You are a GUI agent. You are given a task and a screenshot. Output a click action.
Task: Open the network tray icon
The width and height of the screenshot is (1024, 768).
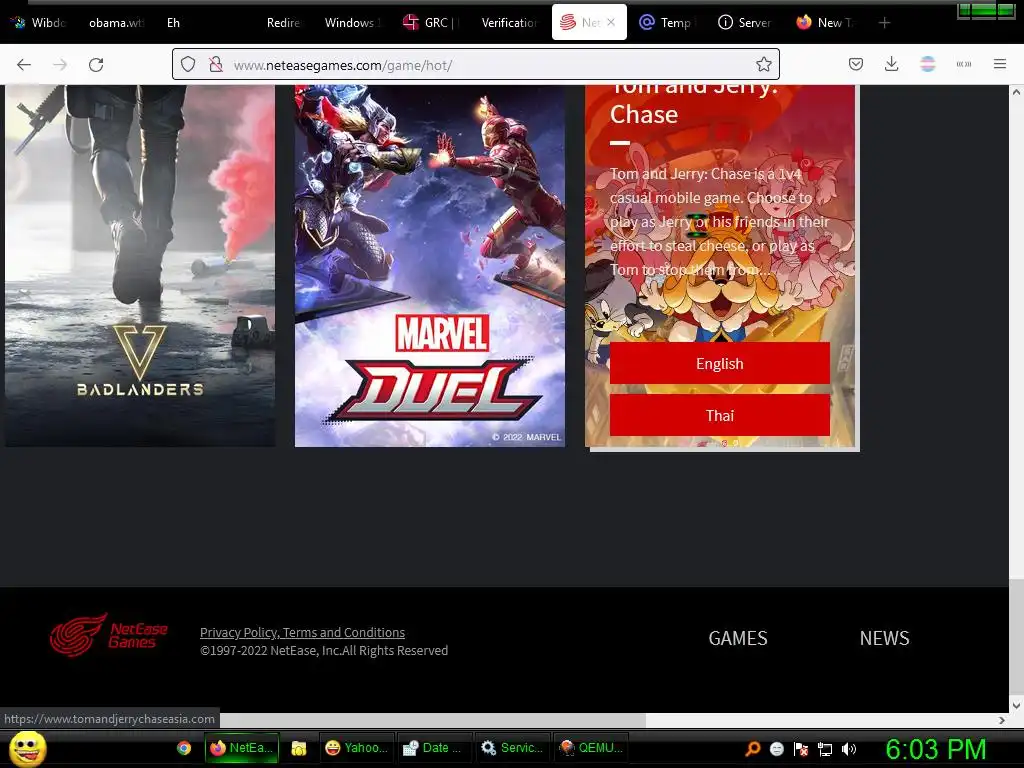[x=825, y=749]
